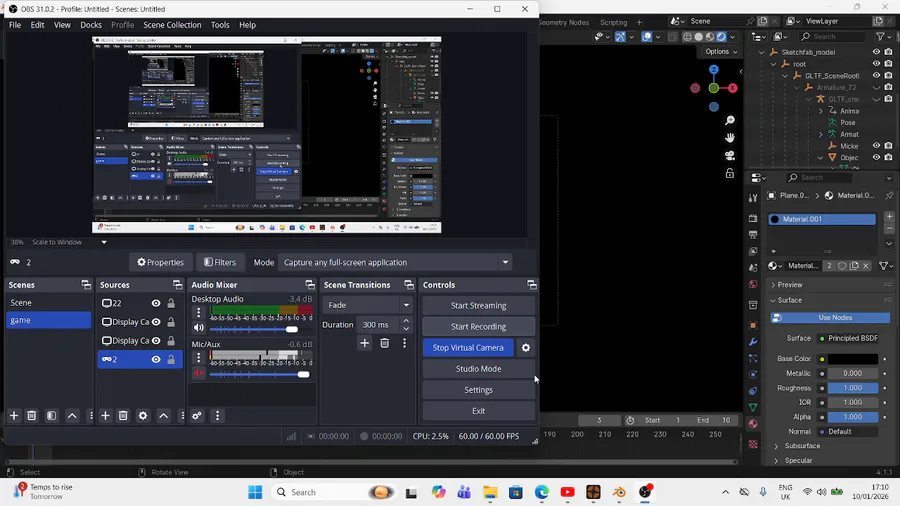
Task: Open Microsoft Edge from the taskbar
Action: 541,492
